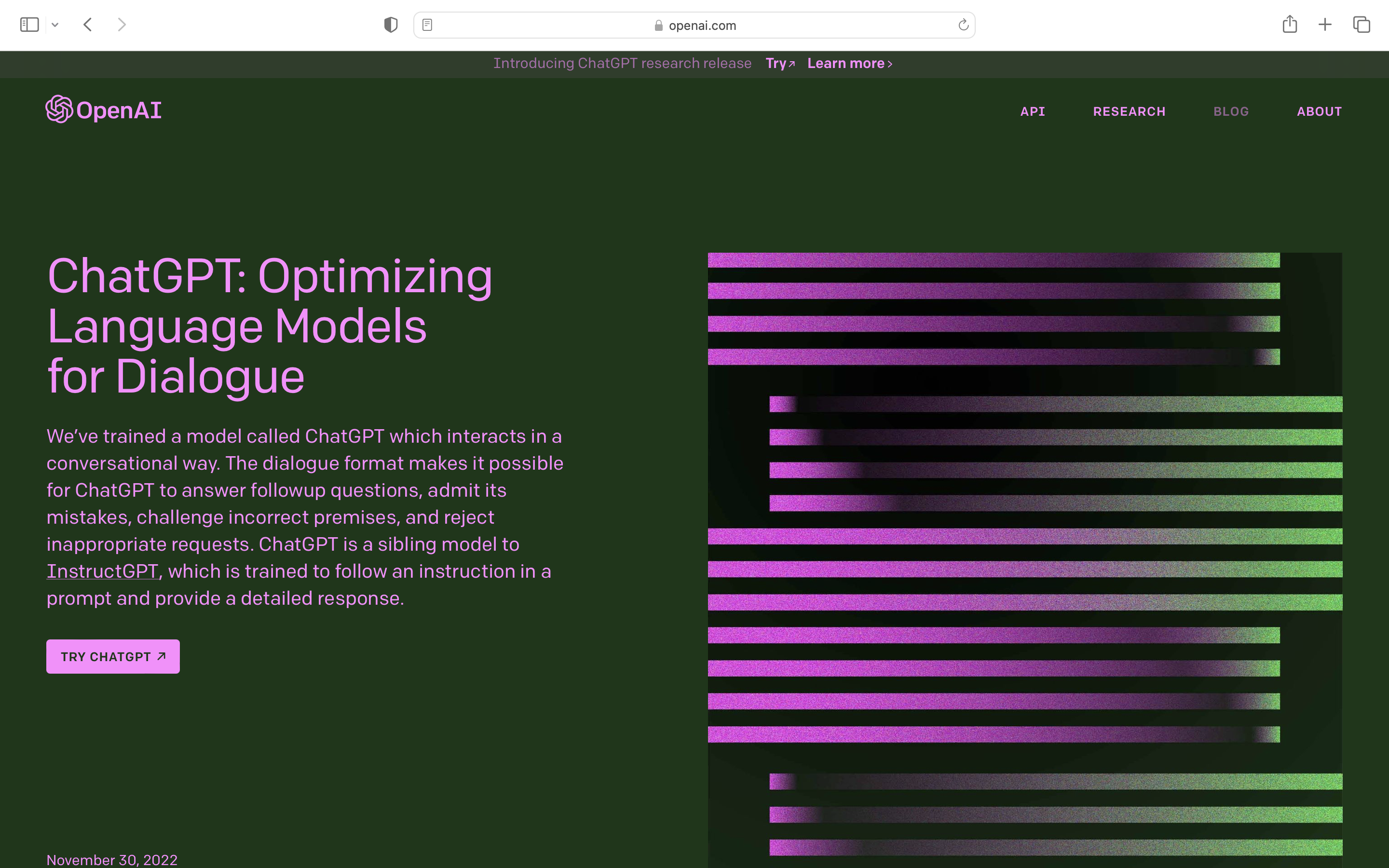
Task: Go to the Blog navigation item
Action: pos(1231,111)
